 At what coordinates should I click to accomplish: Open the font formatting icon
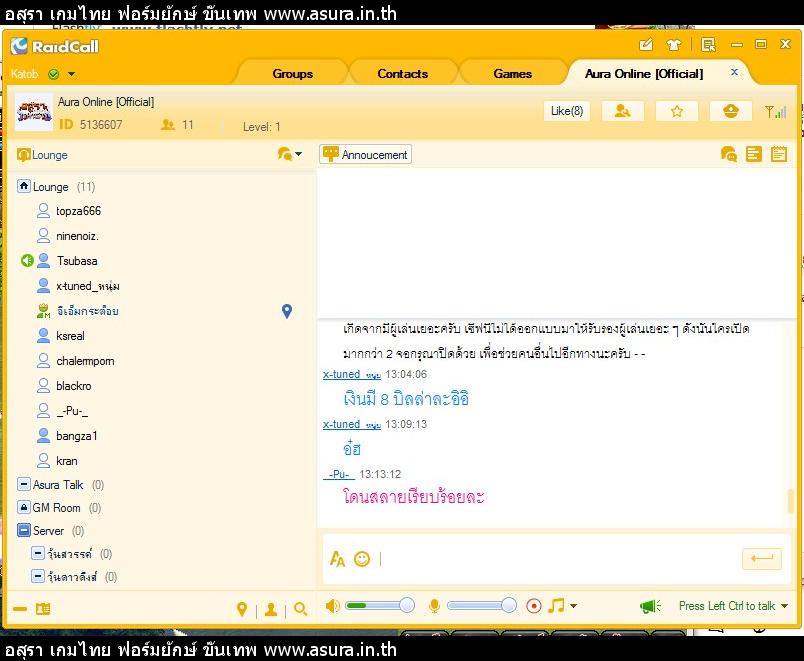[x=337, y=559]
